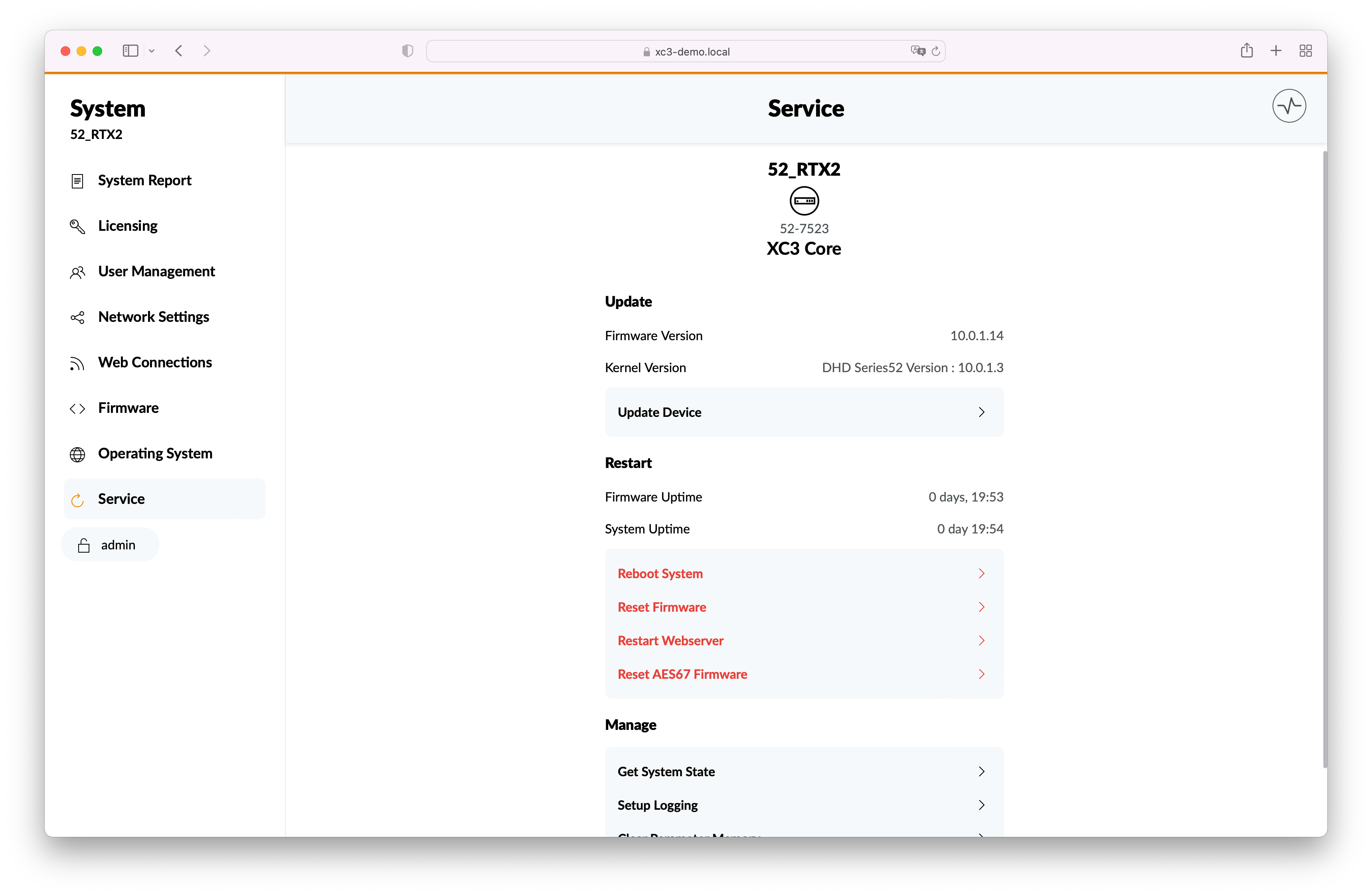1372x896 pixels.
Task: Open a new tab with plus icon
Action: [x=1276, y=51]
